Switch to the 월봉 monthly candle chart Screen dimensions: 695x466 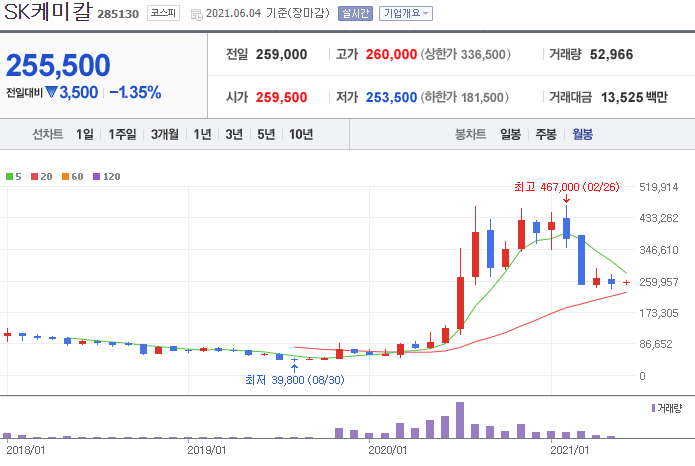pyautogui.click(x=582, y=134)
